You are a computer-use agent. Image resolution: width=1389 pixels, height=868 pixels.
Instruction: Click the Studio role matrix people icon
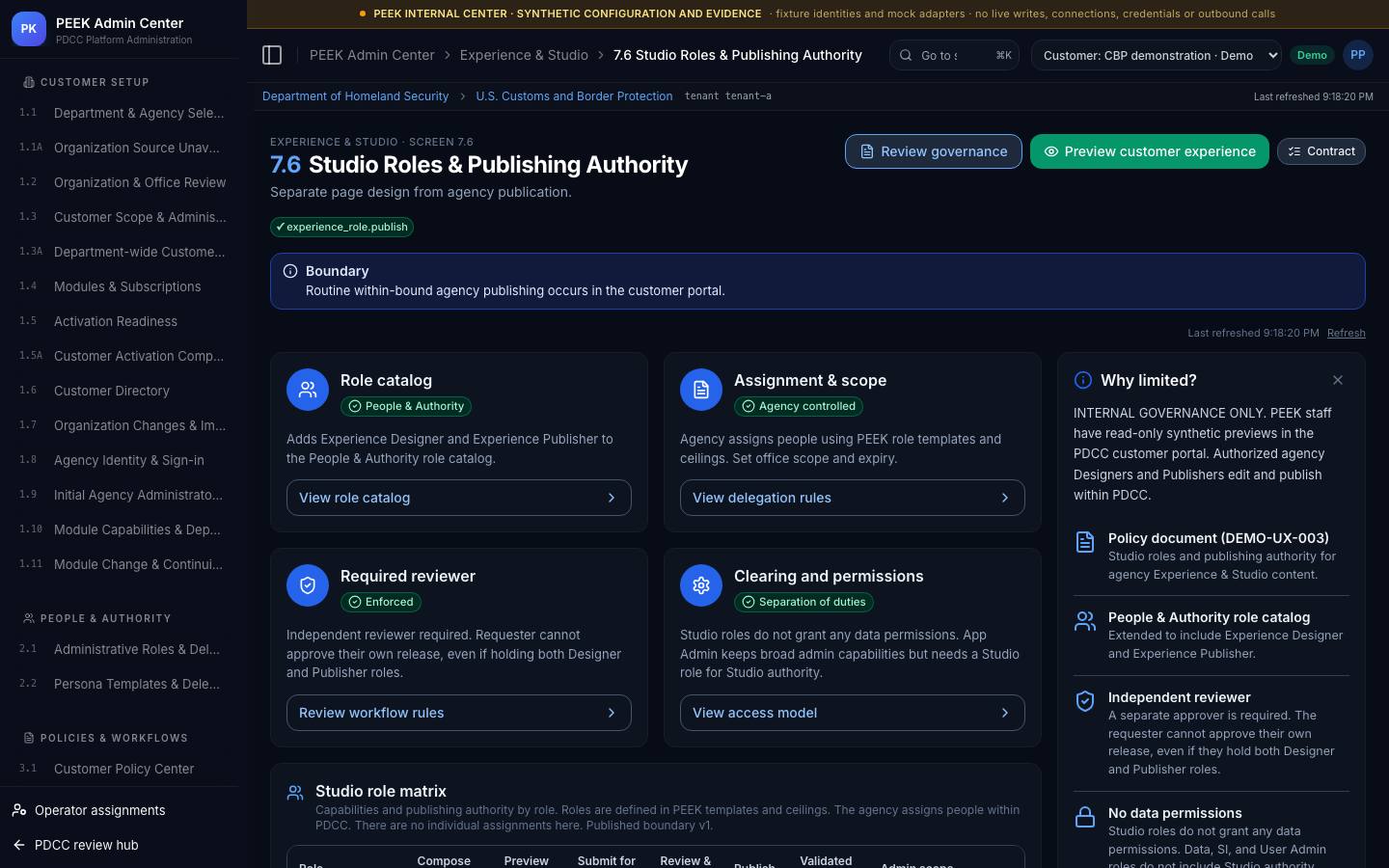click(295, 793)
